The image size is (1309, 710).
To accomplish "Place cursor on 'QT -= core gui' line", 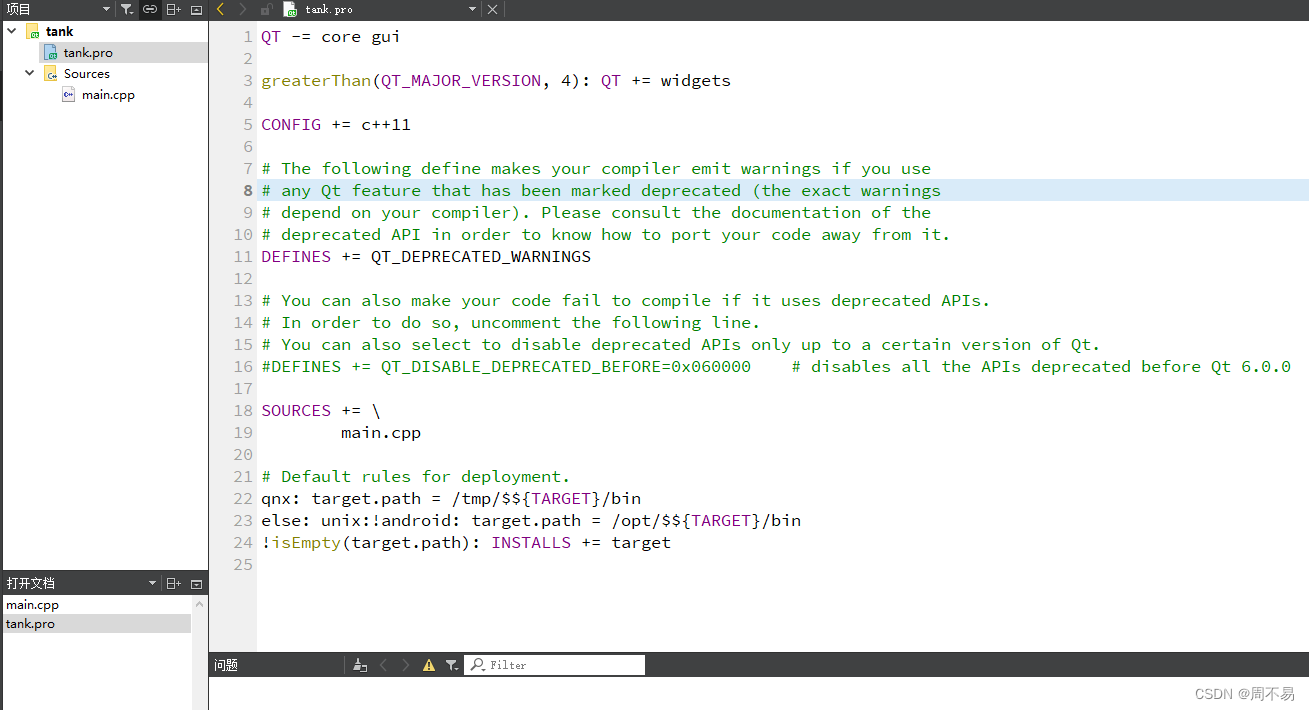I will [x=331, y=37].
